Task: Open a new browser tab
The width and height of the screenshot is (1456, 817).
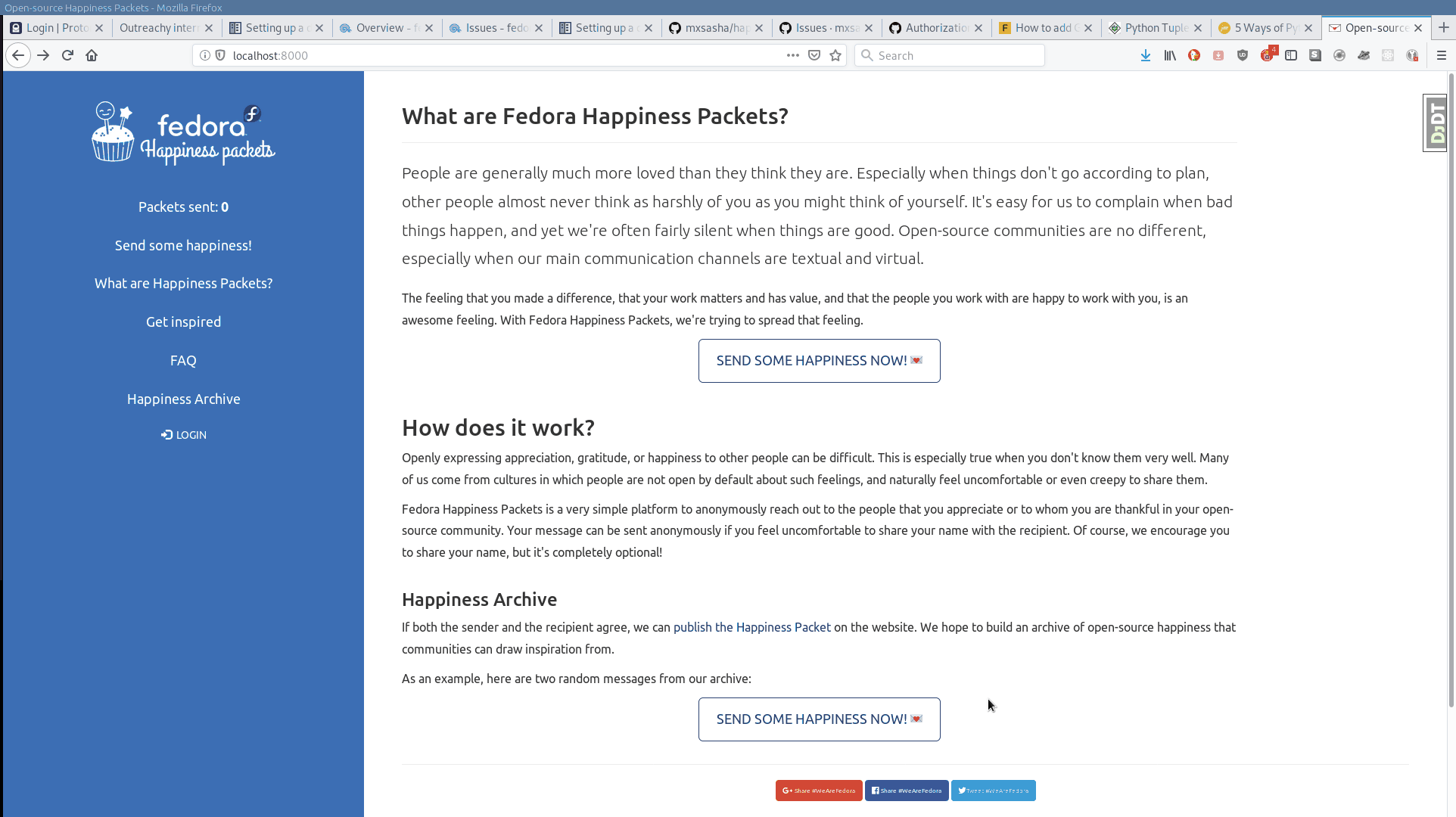Action: click(x=1444, y=28)
